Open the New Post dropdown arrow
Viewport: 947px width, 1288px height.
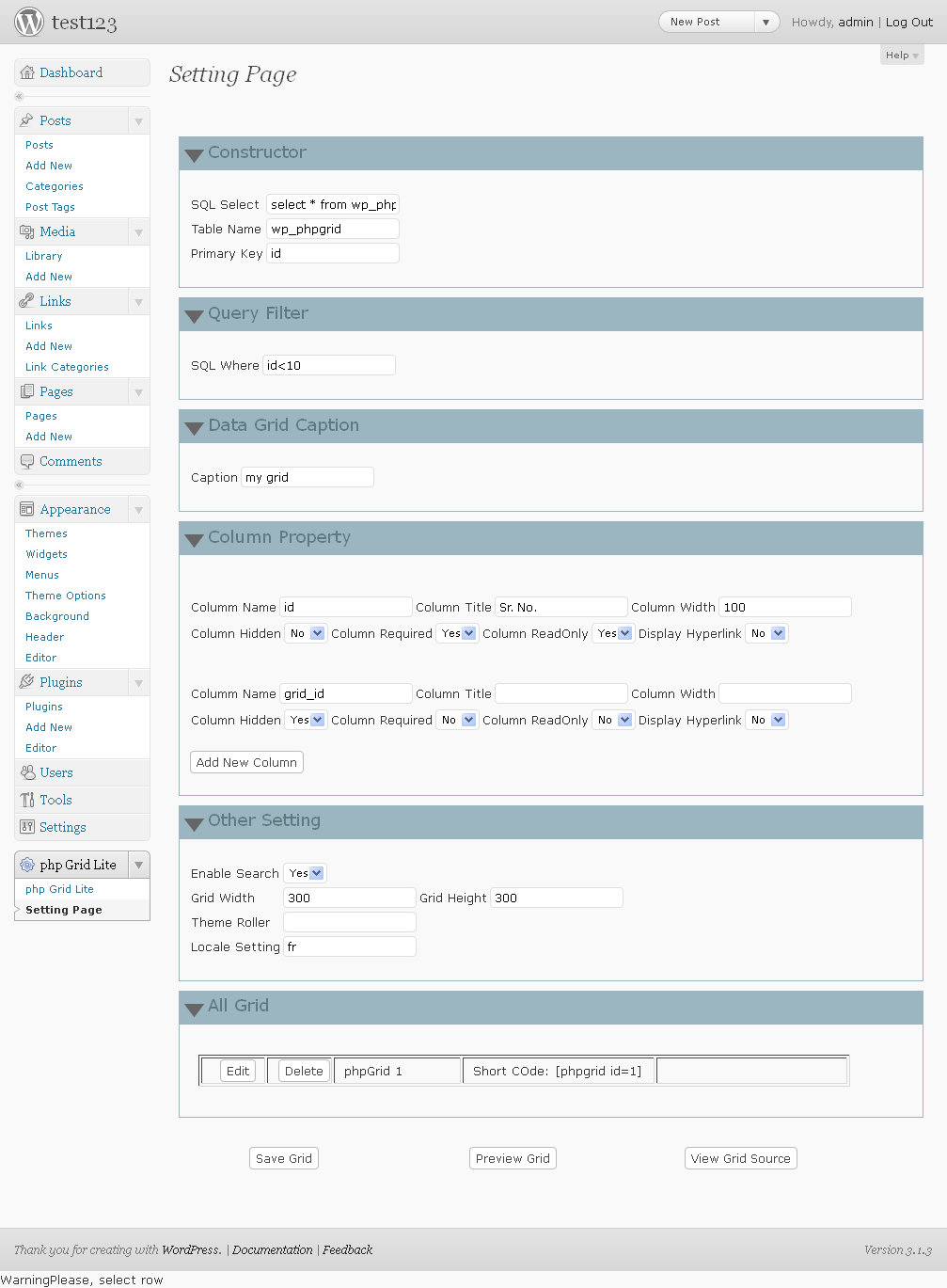[x=765, y=22]
